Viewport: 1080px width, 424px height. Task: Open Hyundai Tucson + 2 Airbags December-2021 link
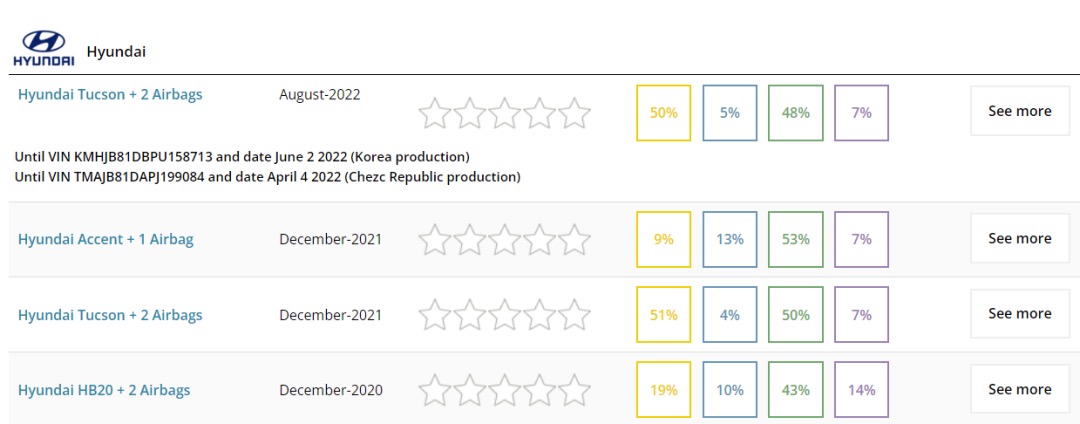click(110, 315)
